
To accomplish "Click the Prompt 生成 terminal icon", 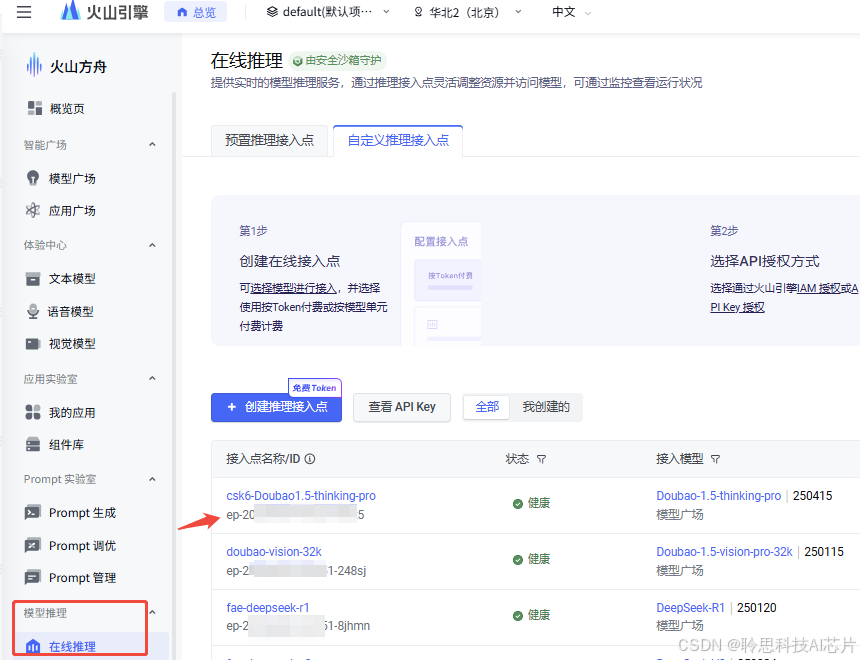I will pos(32,512).
